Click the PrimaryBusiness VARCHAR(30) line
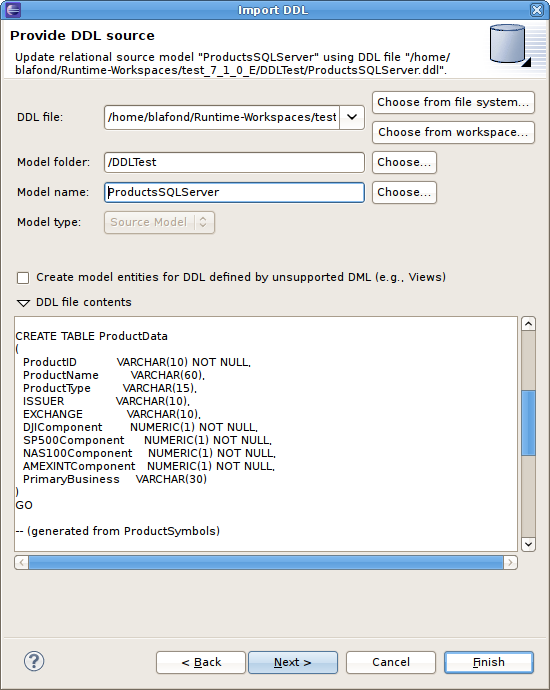550x690 pixels. tap(115, 479)
